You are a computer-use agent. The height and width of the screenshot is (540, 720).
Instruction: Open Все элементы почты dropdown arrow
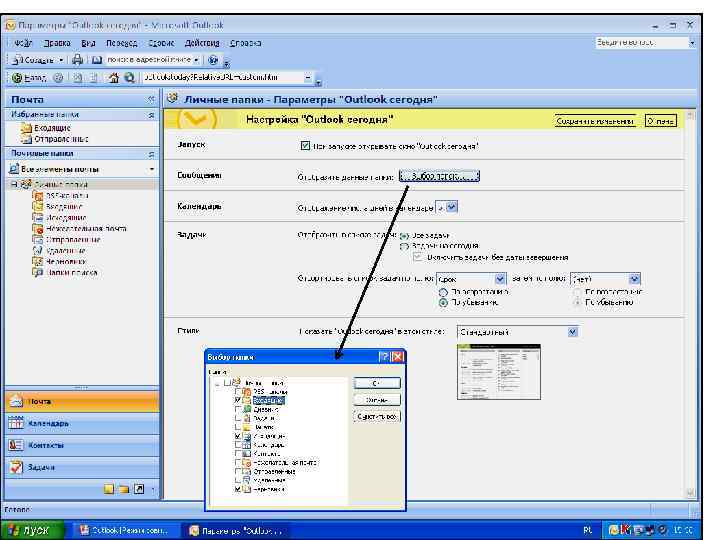click(x=152, y=169)
